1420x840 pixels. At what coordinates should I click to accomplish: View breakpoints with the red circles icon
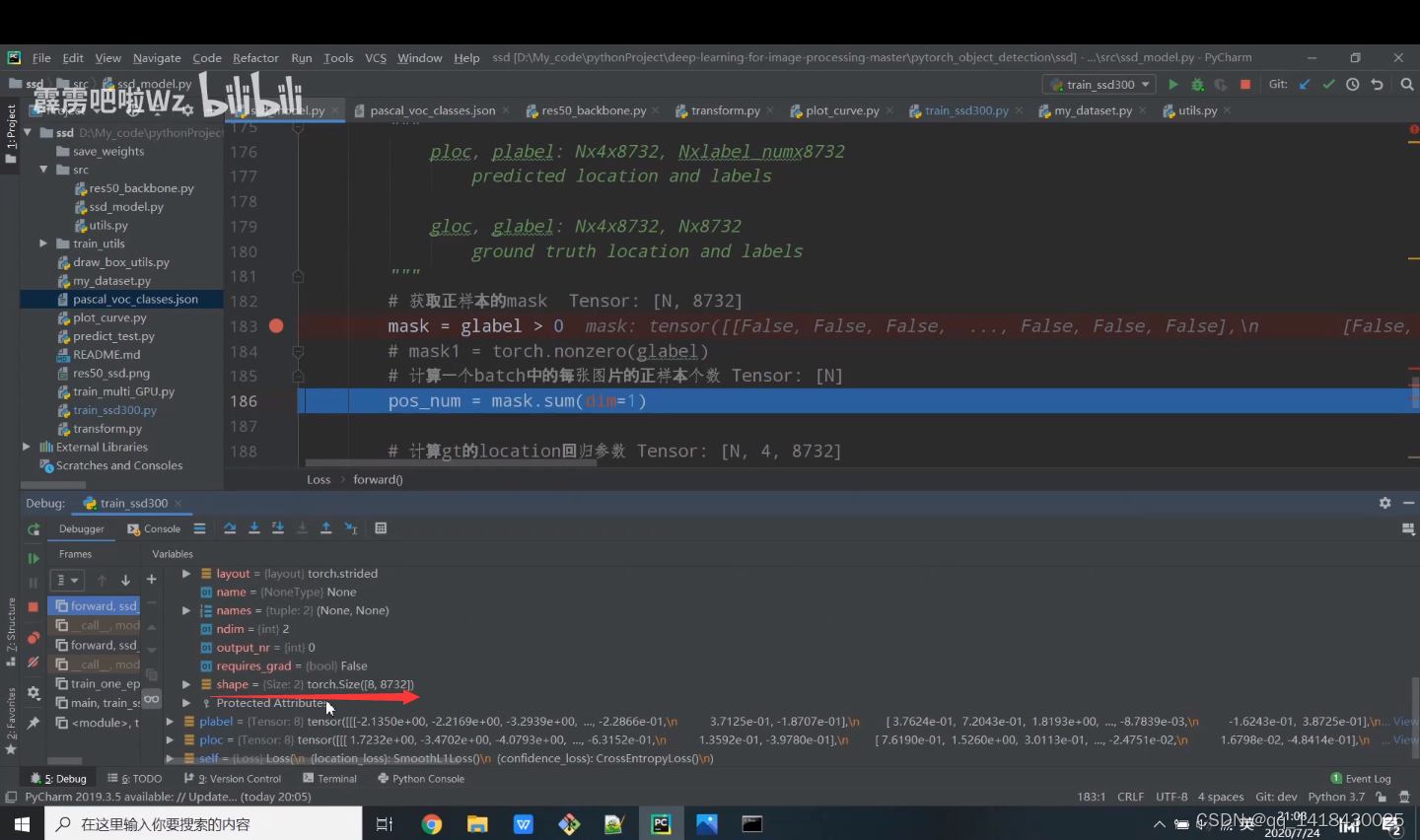point(34,637)
